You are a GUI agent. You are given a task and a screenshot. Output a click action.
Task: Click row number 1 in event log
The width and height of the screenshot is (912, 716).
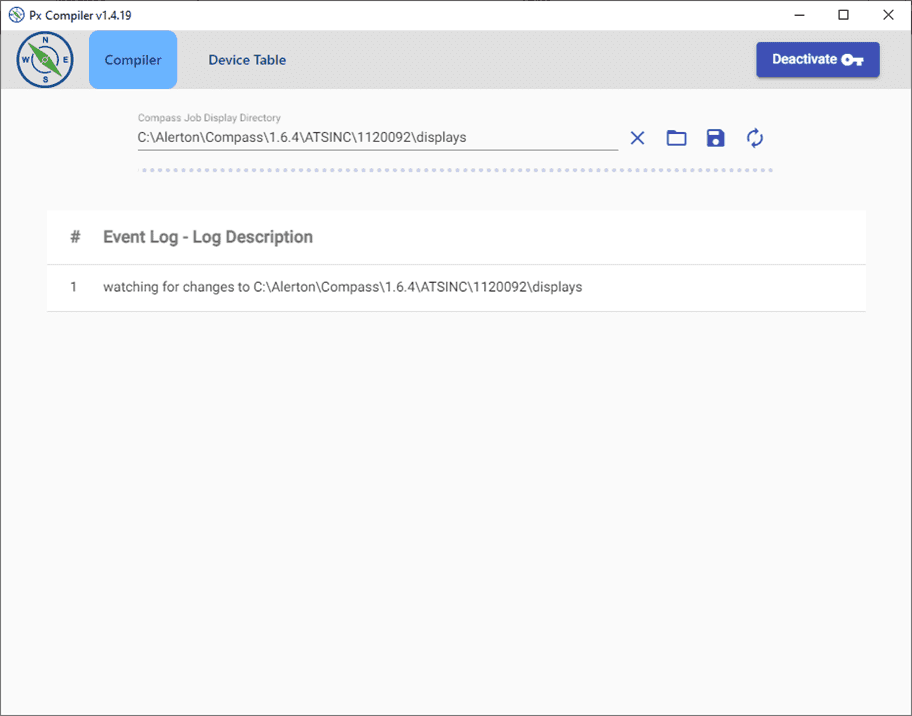coord(73,287)
